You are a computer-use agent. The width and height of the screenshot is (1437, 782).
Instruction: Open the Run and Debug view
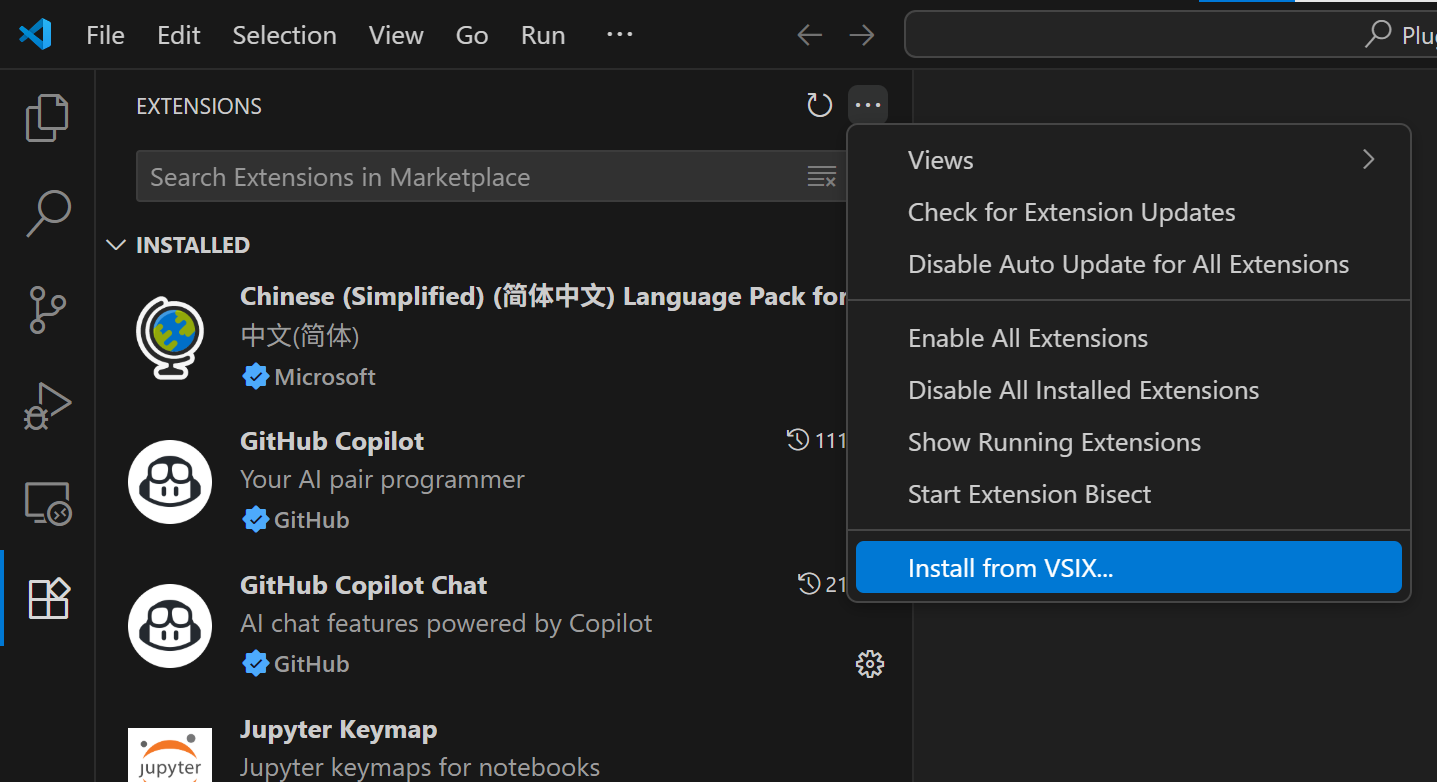[47, 406]
